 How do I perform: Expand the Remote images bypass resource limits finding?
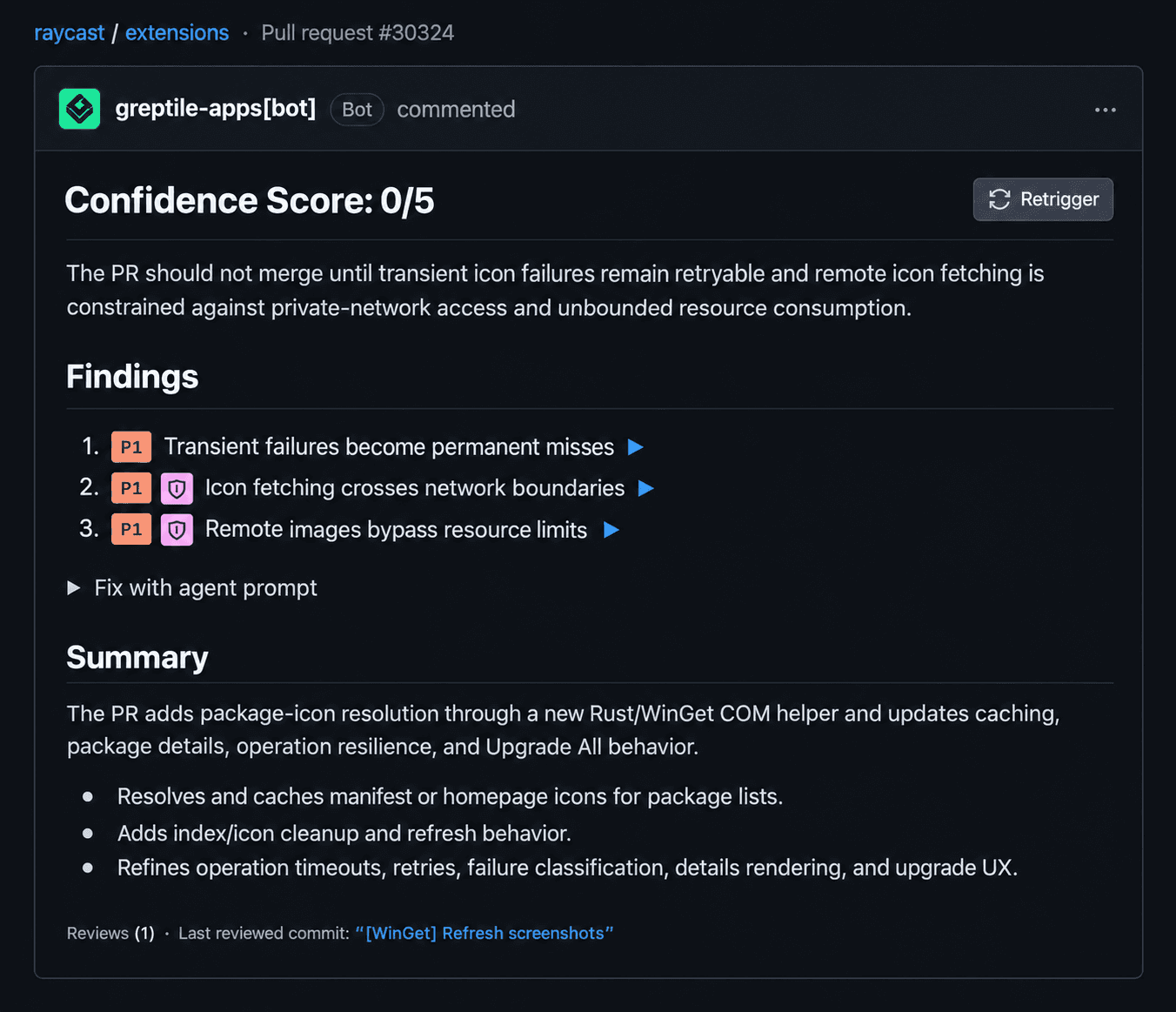611,530
